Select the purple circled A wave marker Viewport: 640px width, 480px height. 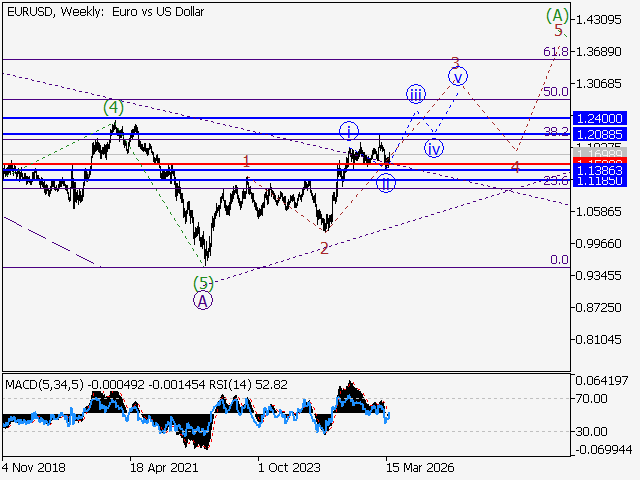tap(203, 300)
